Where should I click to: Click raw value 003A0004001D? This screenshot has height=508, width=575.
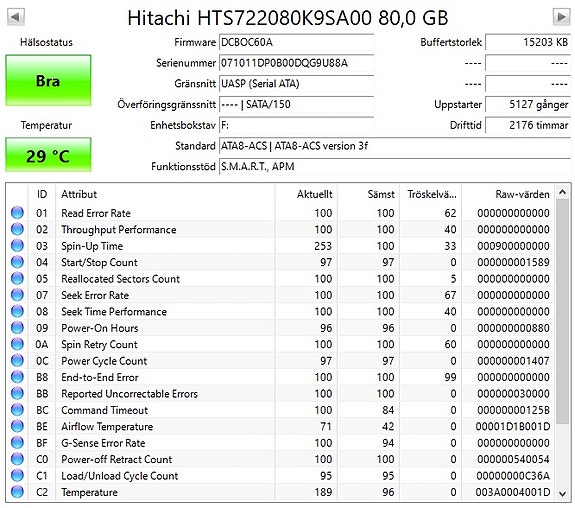point(513,492)
